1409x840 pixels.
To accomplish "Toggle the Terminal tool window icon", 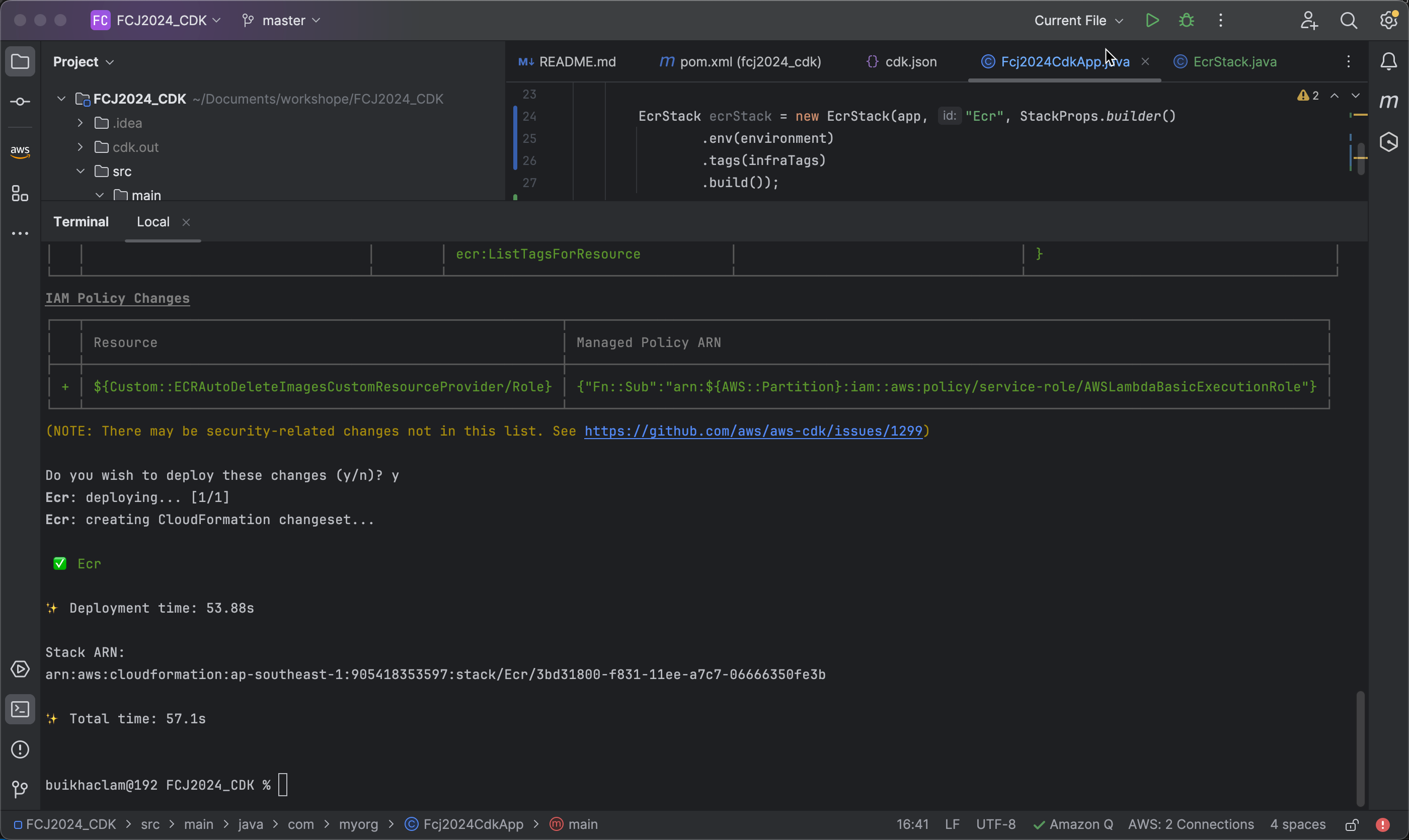I will pyautogui.click(x=21, y=709).
